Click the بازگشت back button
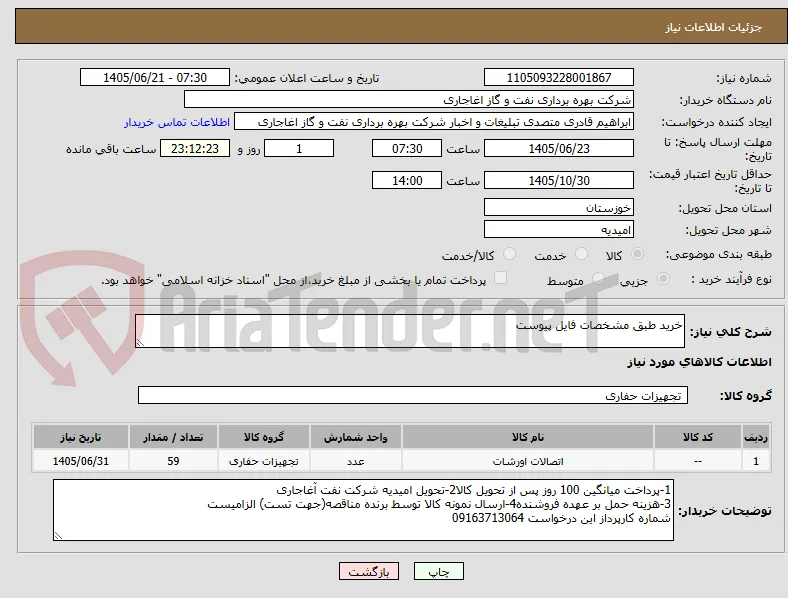This screenshot has height=598, width=788. tap(369, 571)
